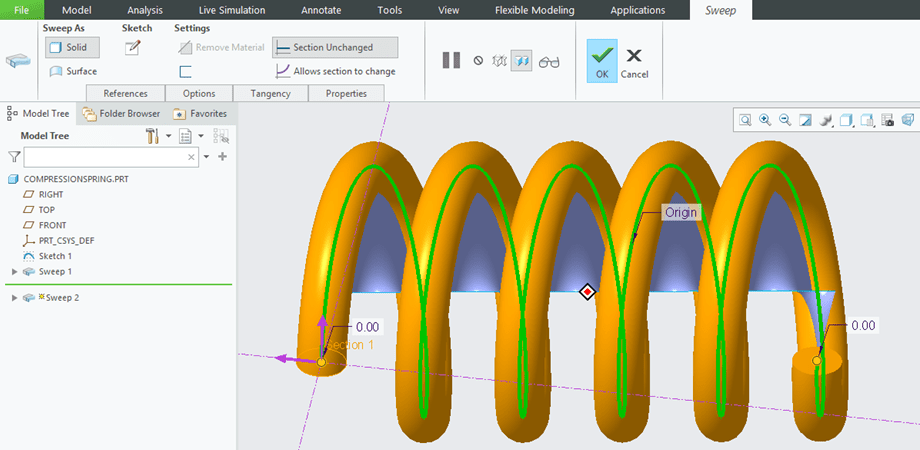Viewport: 920px width, 450px height.
Task: Expand the Sweep 1 tree node
Action: click(x=14, y=271)
